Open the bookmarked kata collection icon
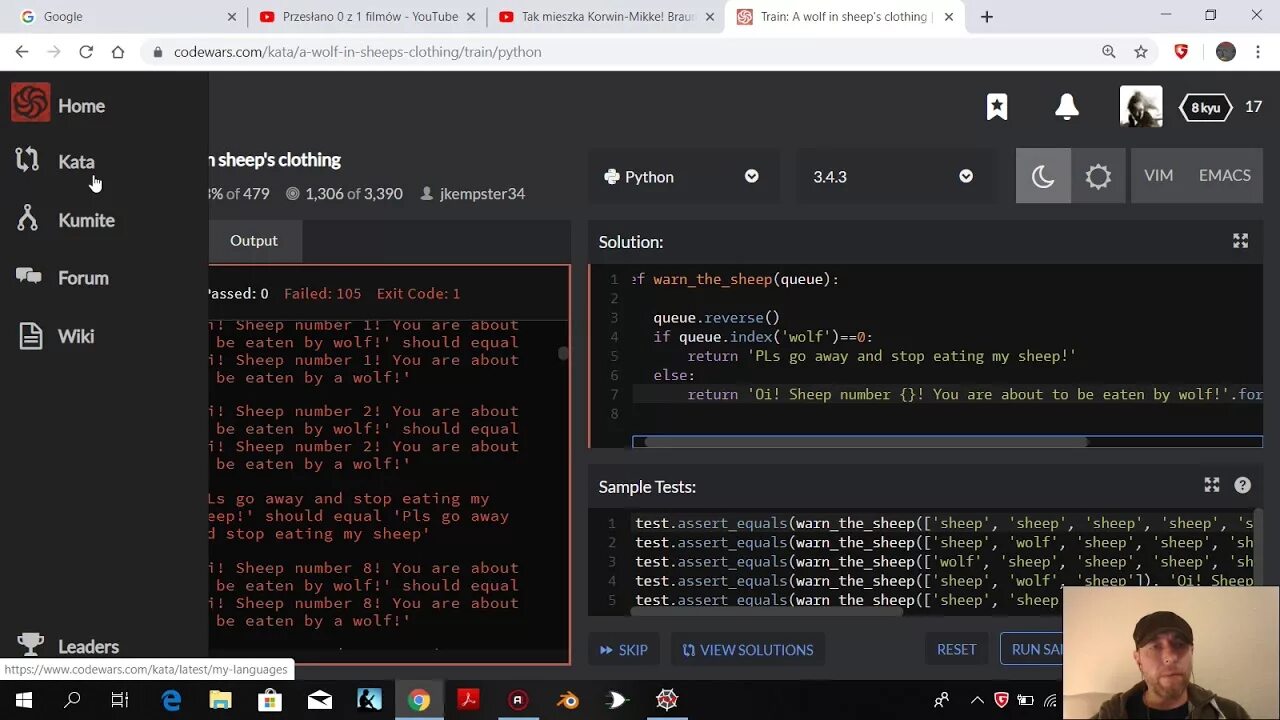This screenshot has width=1280, height=720. (x=997, y=107)
